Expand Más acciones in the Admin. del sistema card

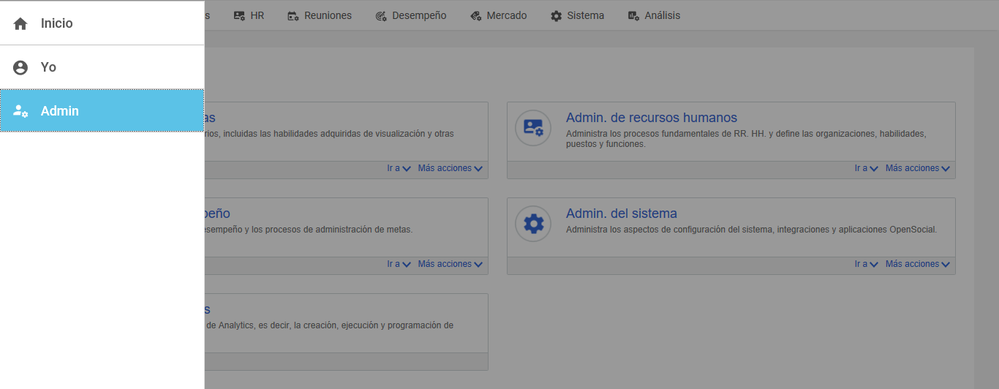pos(917,264)
